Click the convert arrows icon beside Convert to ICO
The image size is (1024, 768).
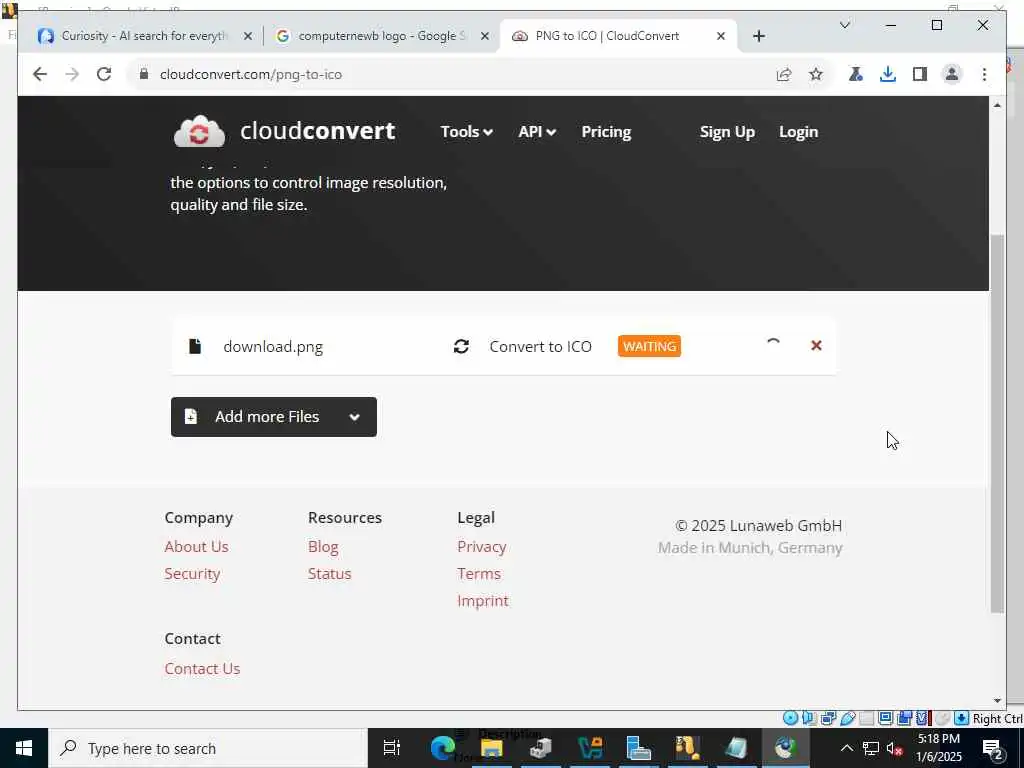[x=461, y=346]
